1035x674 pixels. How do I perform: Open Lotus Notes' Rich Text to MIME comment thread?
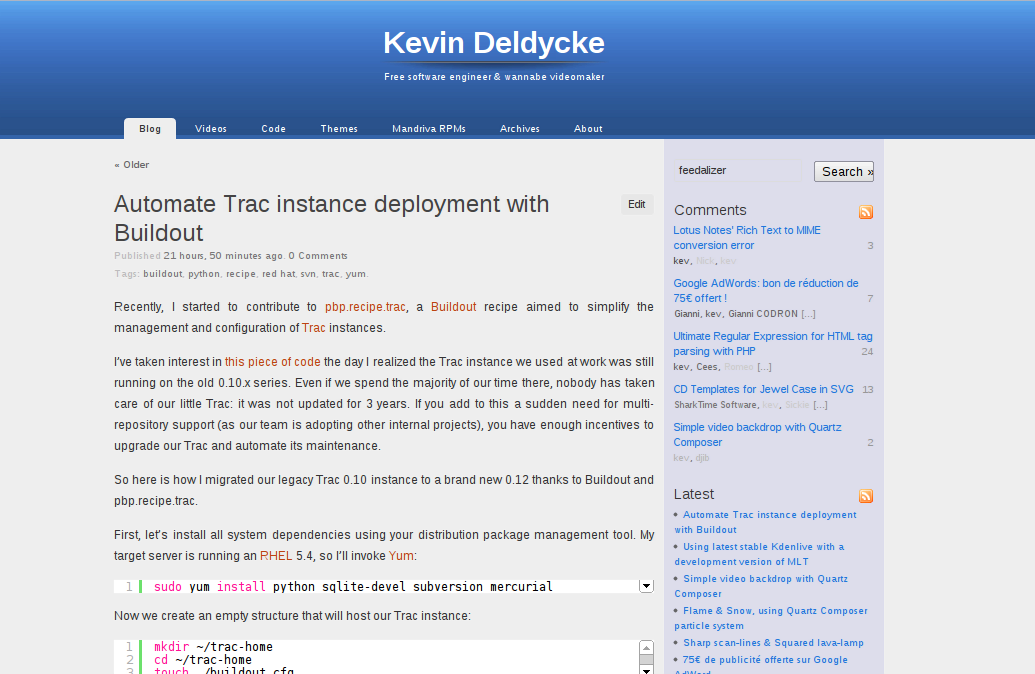pos(747,238)
